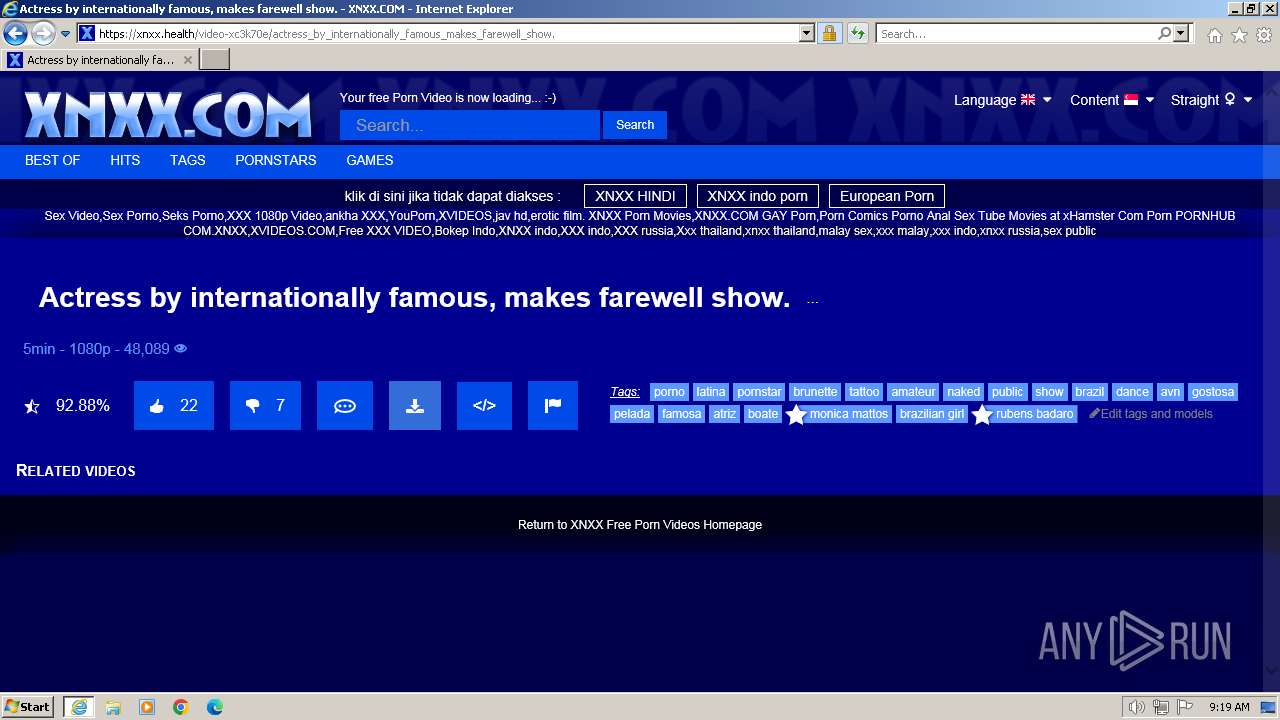Refresh the page with the green arrows icon
The image size is (1280, 720).
857,33
